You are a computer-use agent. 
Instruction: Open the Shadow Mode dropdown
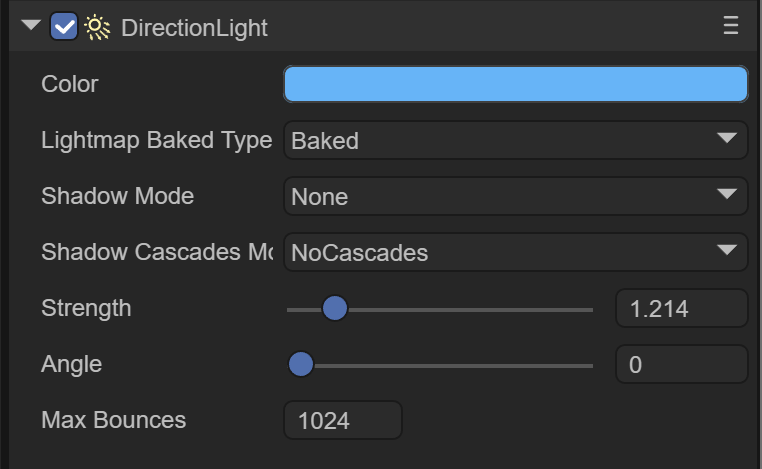click(516, 197)
